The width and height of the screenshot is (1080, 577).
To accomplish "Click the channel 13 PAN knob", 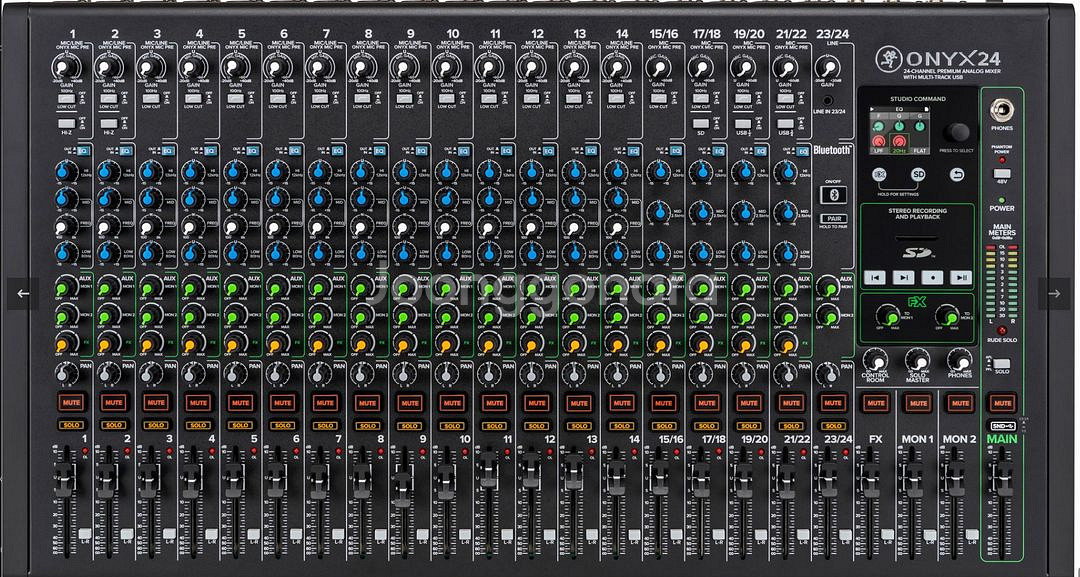I will 574,375.
